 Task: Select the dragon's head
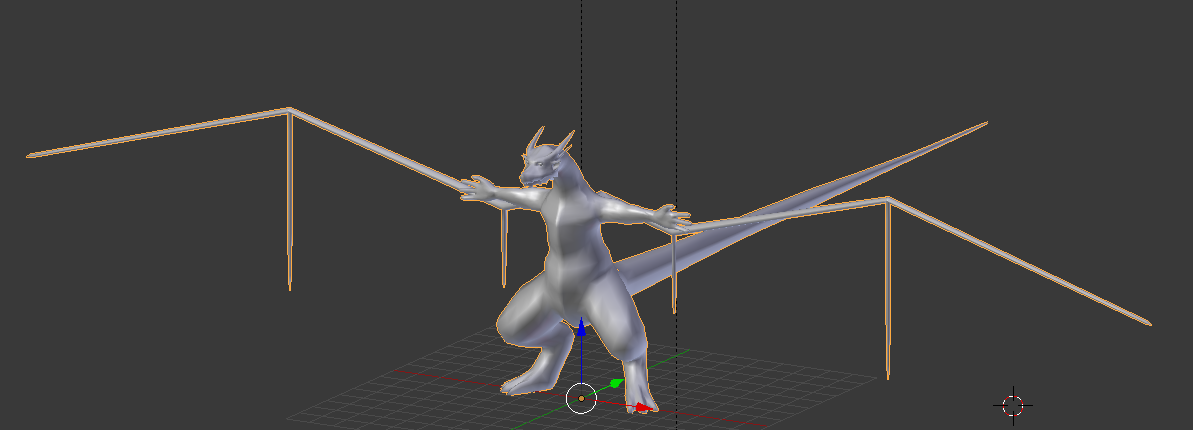point(541,162)
